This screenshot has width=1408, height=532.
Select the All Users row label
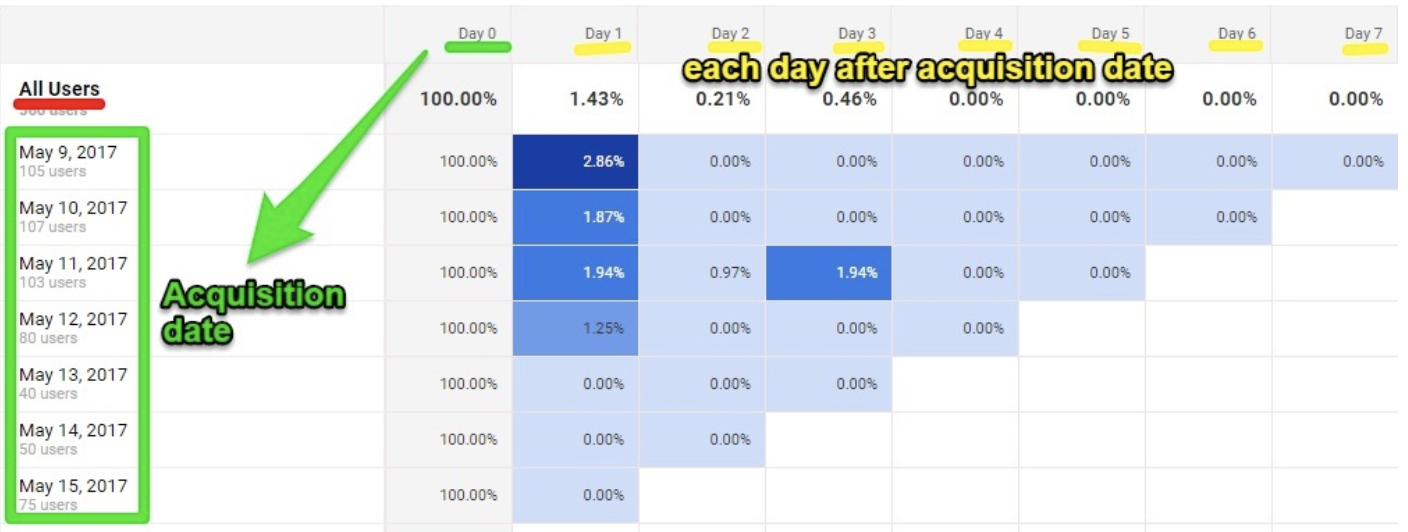point(59,89)
